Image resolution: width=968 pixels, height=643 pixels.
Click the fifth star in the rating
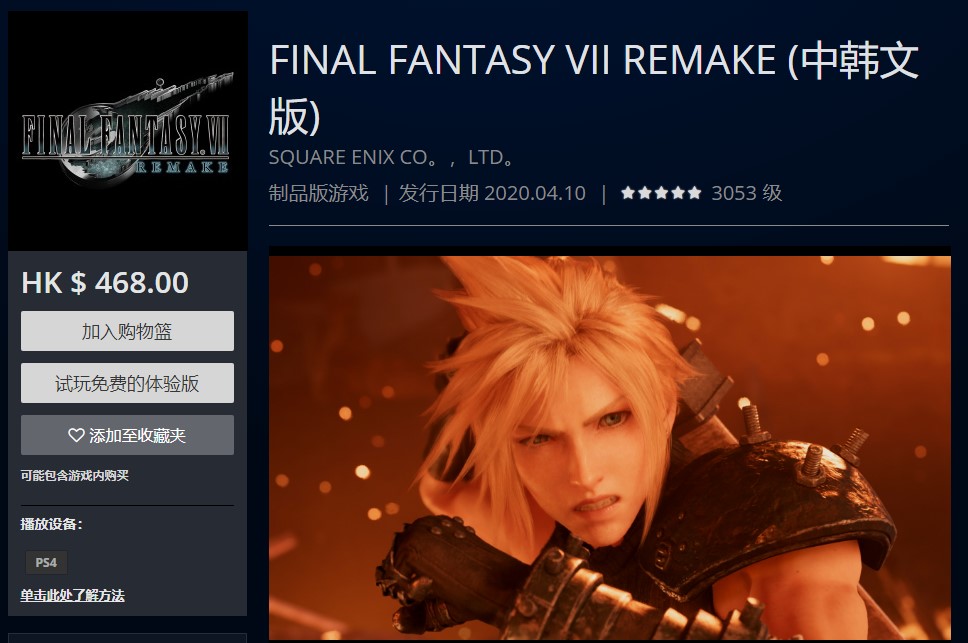tap(695, 193)
